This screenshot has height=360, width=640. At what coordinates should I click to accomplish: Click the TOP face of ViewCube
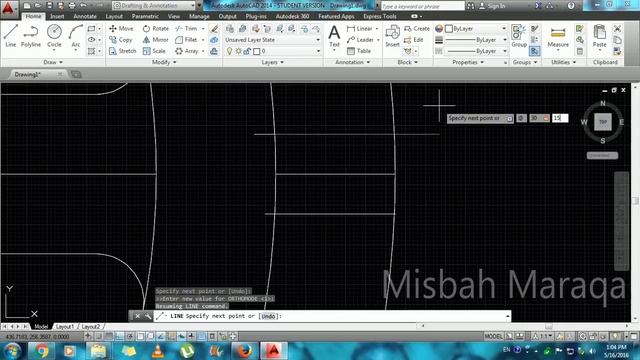pos(602,122)
